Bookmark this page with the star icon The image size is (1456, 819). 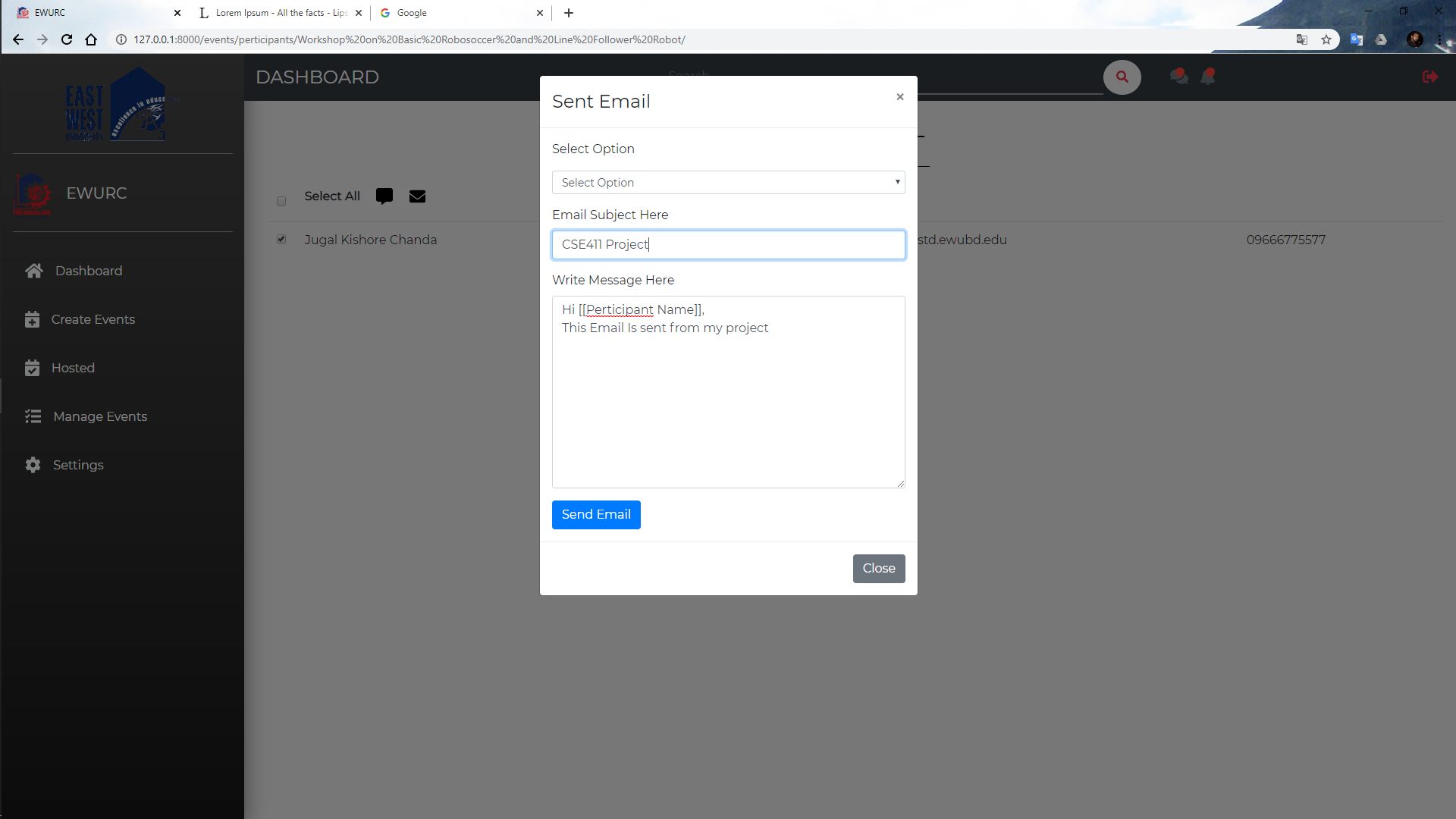(x=1326, y=39)
